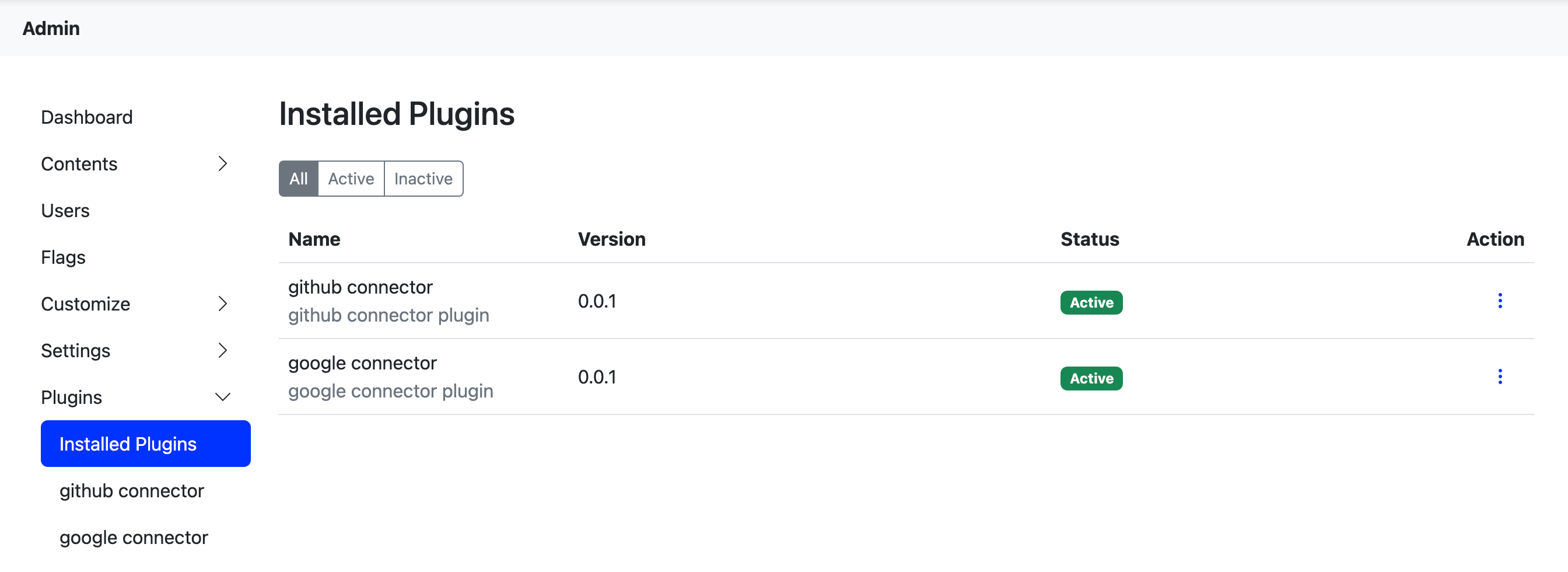This screenshot has width=1568, height=572.
Task: Open github connector from the sidebar
Action: coord(131,490)
